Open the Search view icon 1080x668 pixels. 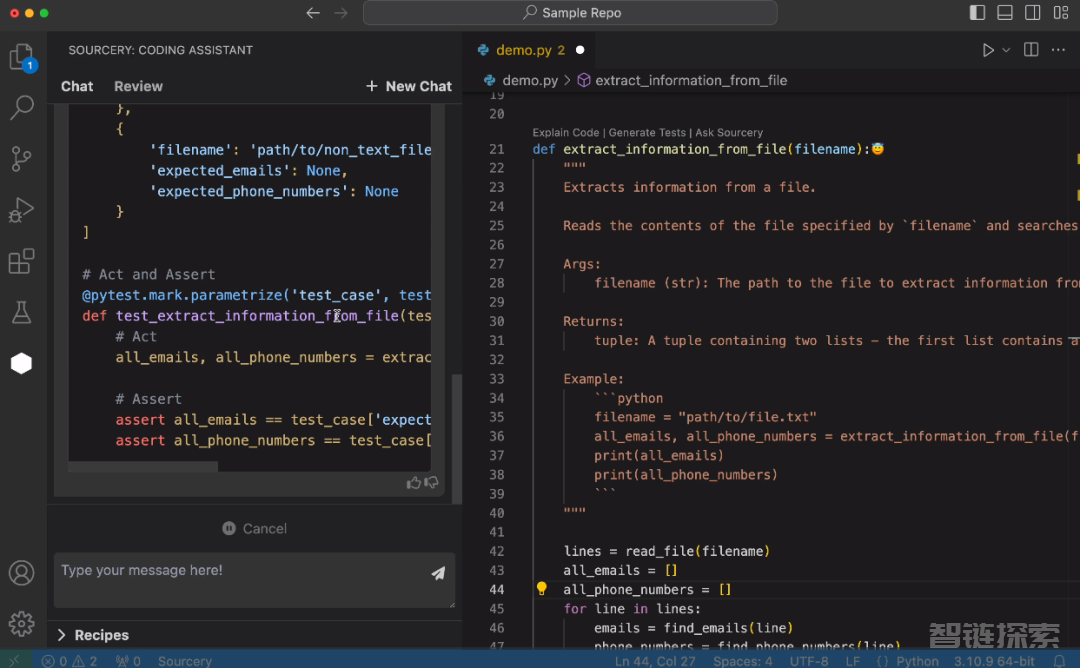click(21, 108)
